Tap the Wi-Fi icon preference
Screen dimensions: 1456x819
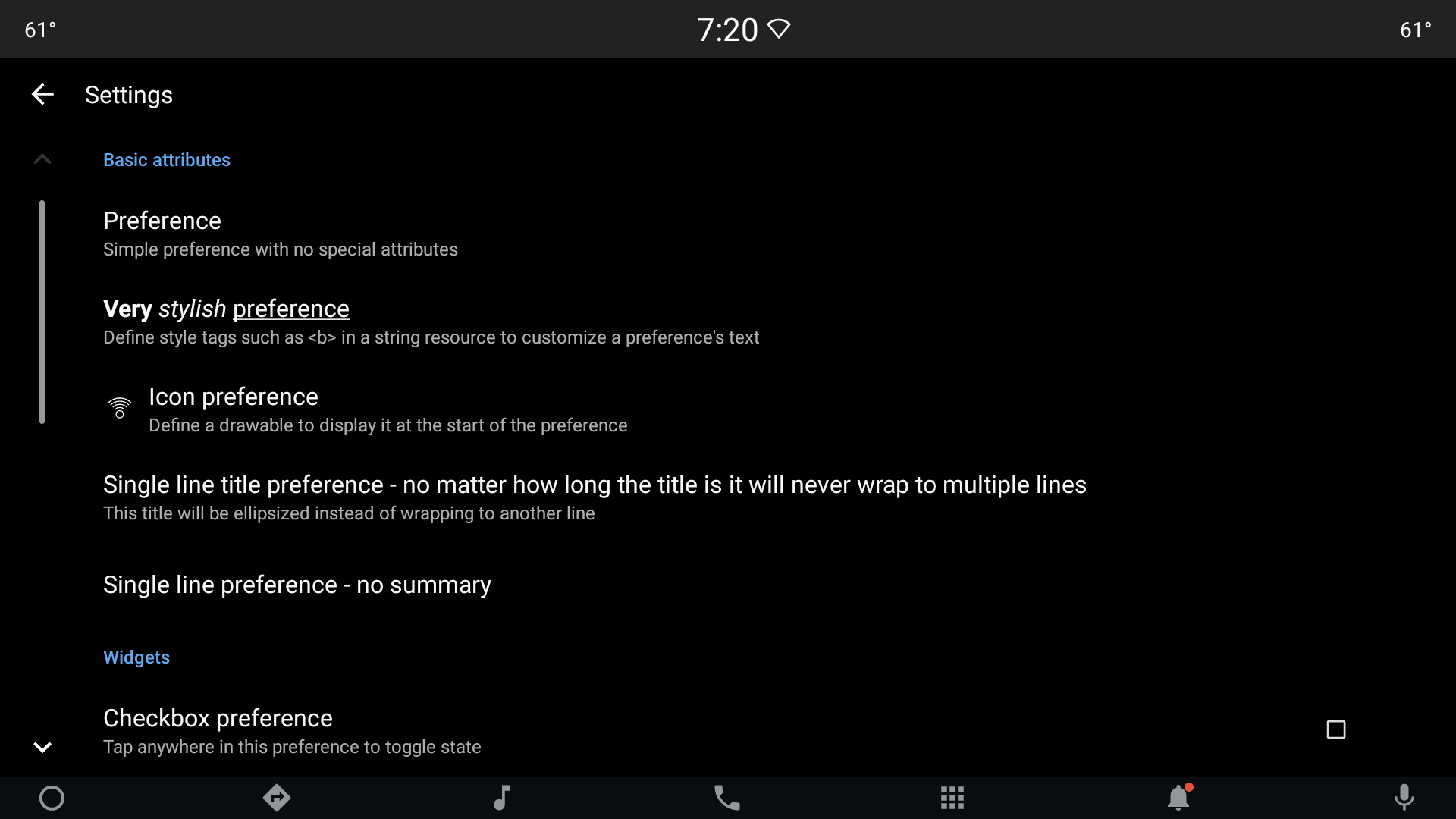coord(120,408)
